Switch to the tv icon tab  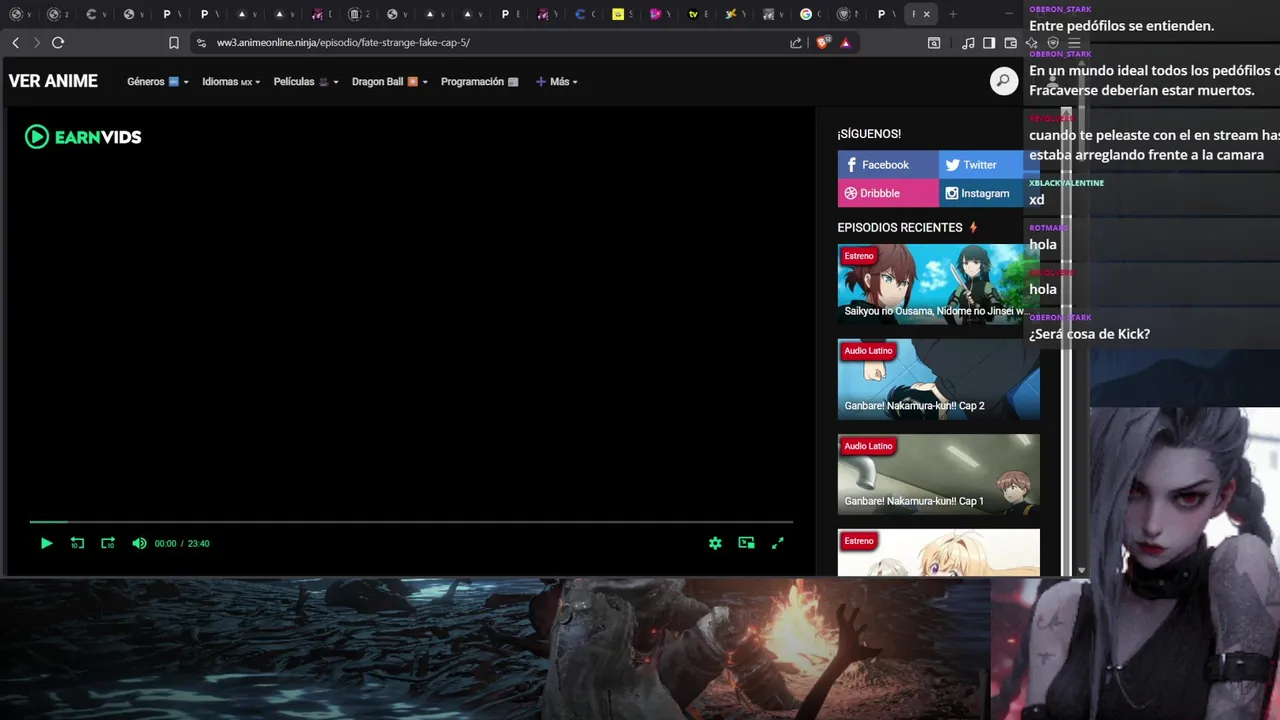(693, 14)
